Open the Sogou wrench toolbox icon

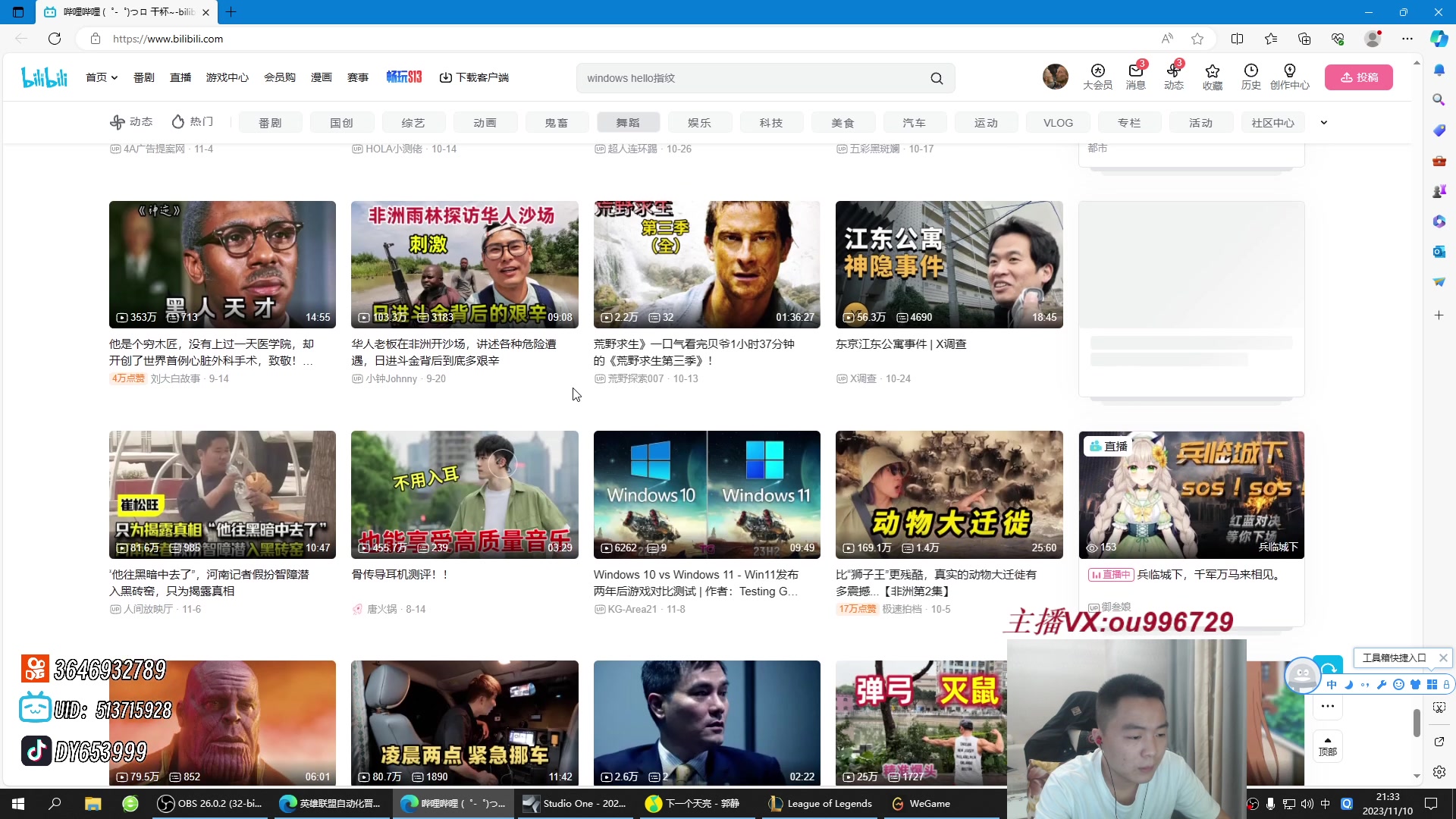(1382, 685)
